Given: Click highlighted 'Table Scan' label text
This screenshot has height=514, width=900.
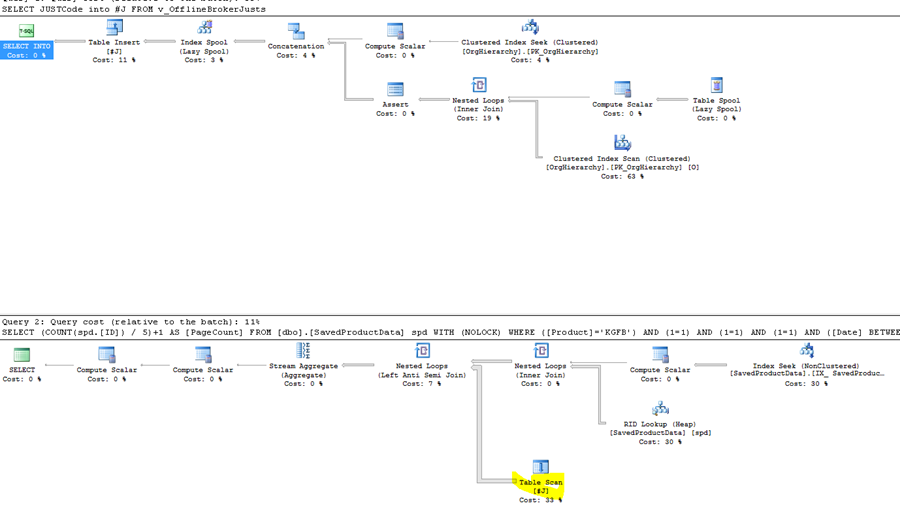Looking at the screenshot, I should click(x=541, y=482).
